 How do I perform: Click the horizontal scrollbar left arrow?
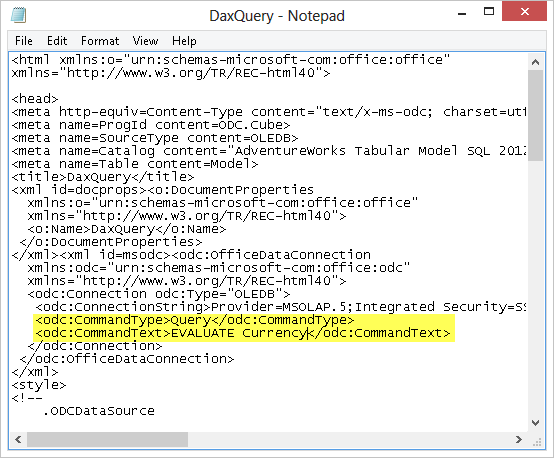pos(18,439)
